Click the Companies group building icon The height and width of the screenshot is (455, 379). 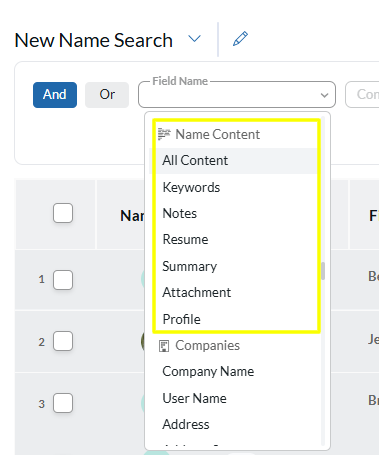pyautogui.click(x=164, y=346)
